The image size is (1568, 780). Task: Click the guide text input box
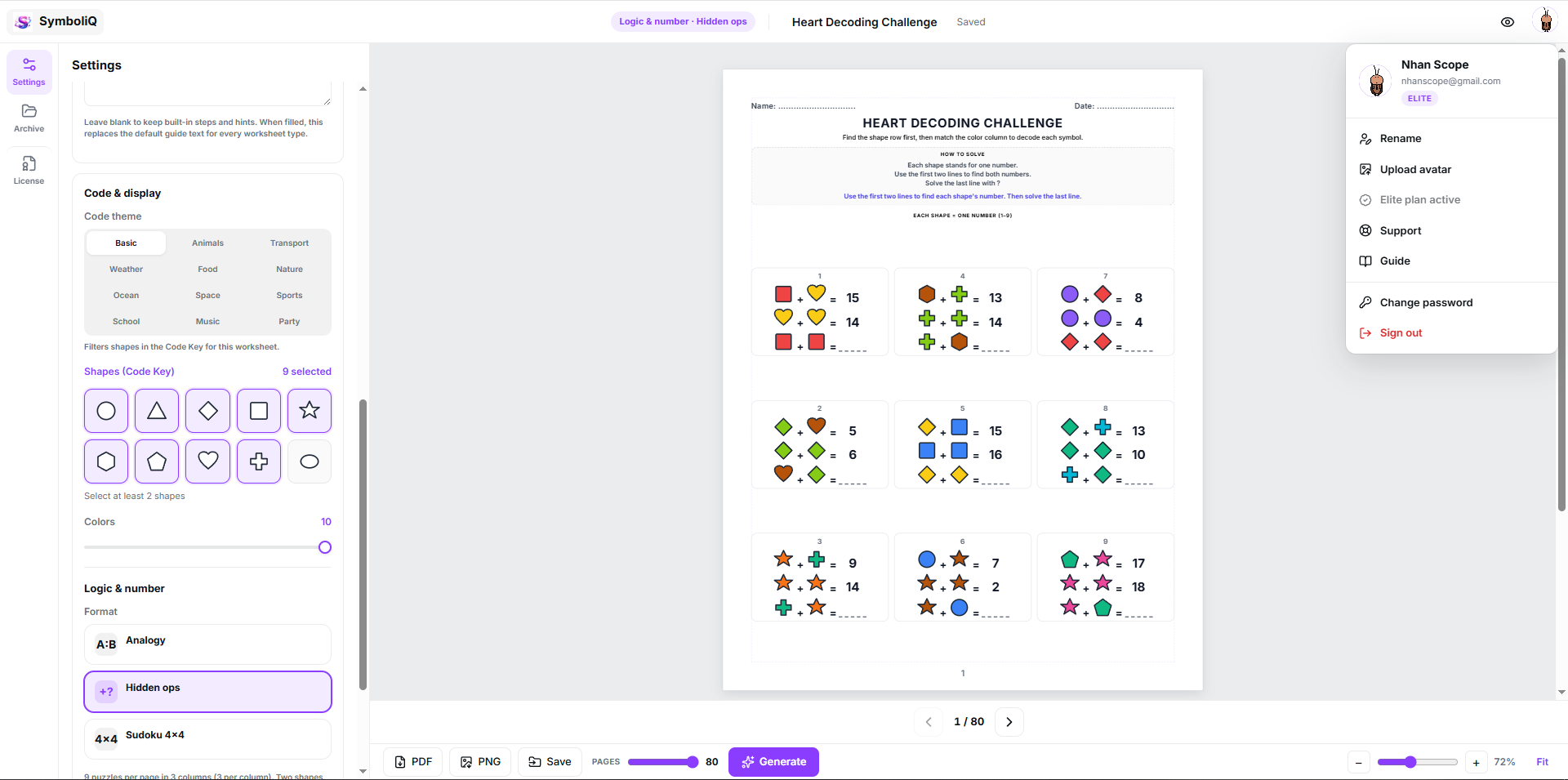tap(207, 94)
